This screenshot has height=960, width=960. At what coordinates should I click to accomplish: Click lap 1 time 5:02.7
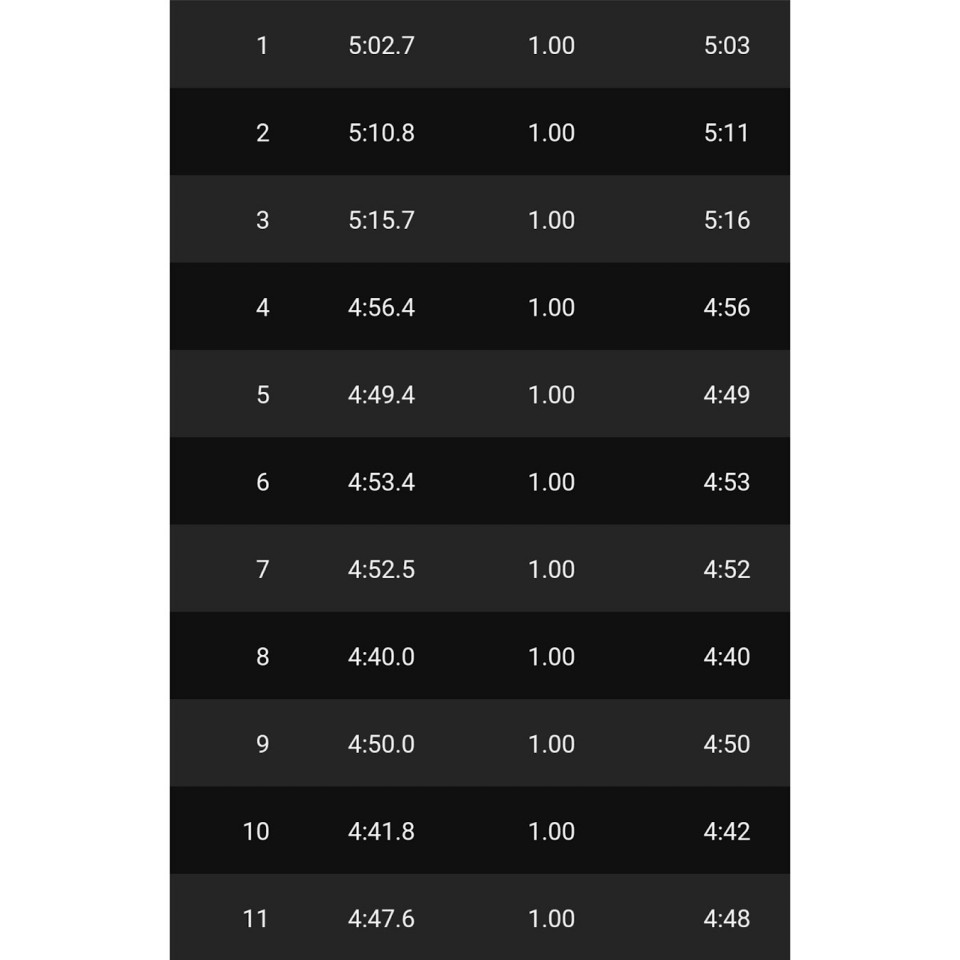pyautogui.click(x=381, y=45)
